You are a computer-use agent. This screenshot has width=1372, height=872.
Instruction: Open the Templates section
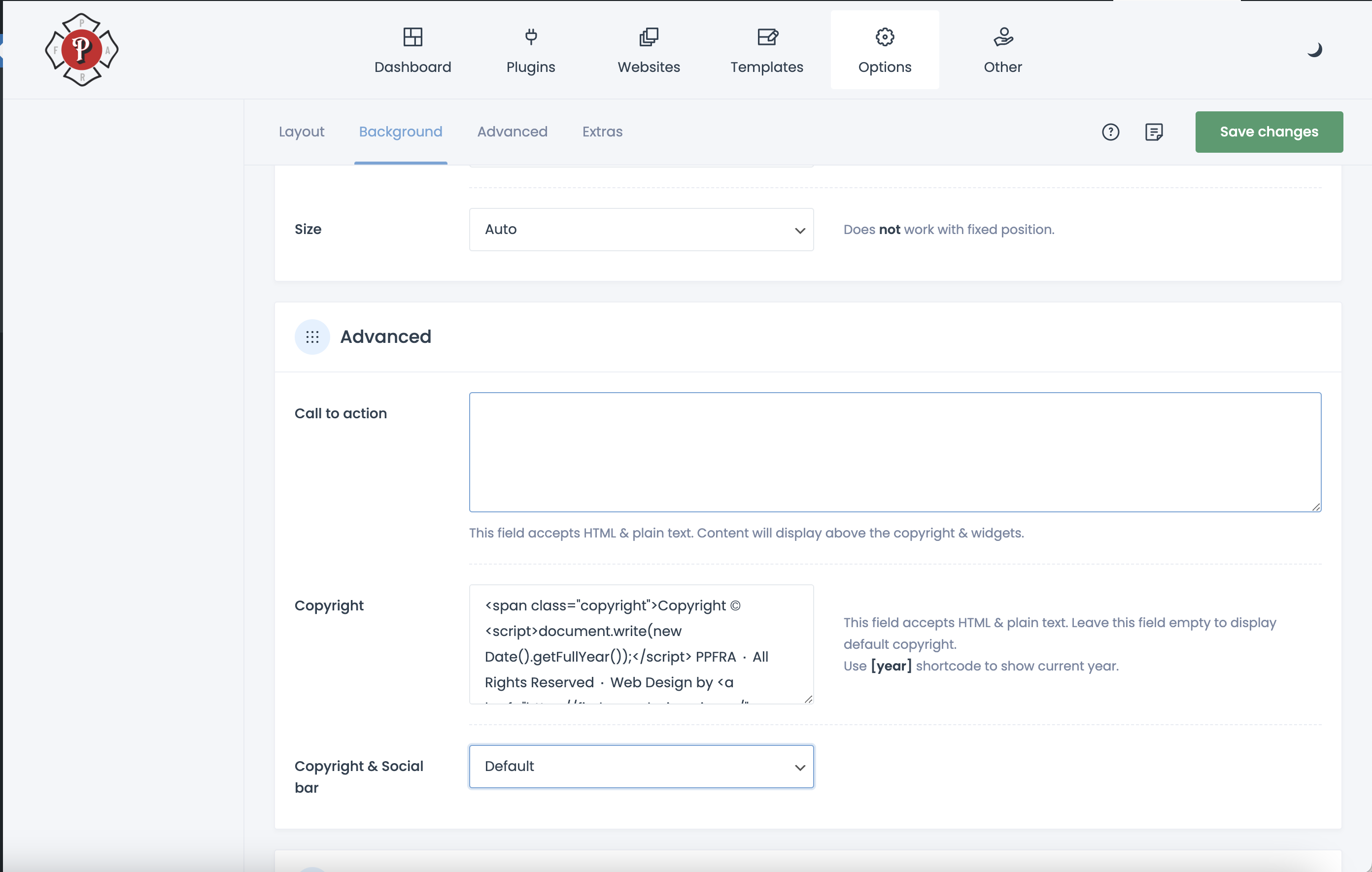tap(766, 50)
